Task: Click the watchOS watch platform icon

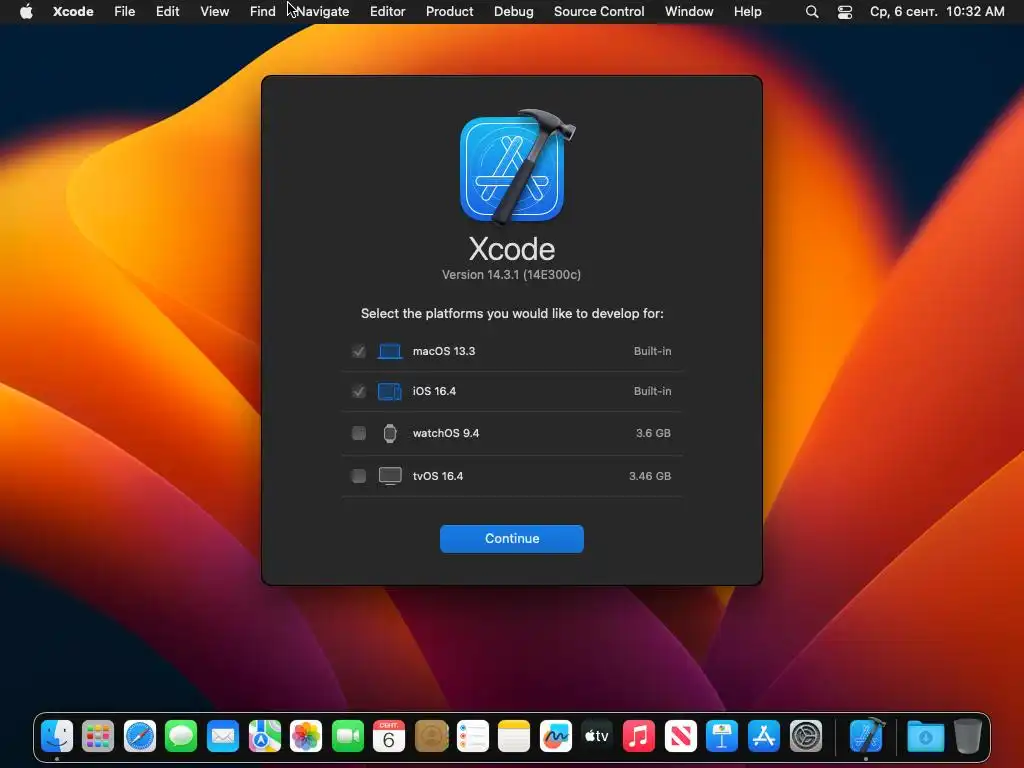Action: pos(390,433)
